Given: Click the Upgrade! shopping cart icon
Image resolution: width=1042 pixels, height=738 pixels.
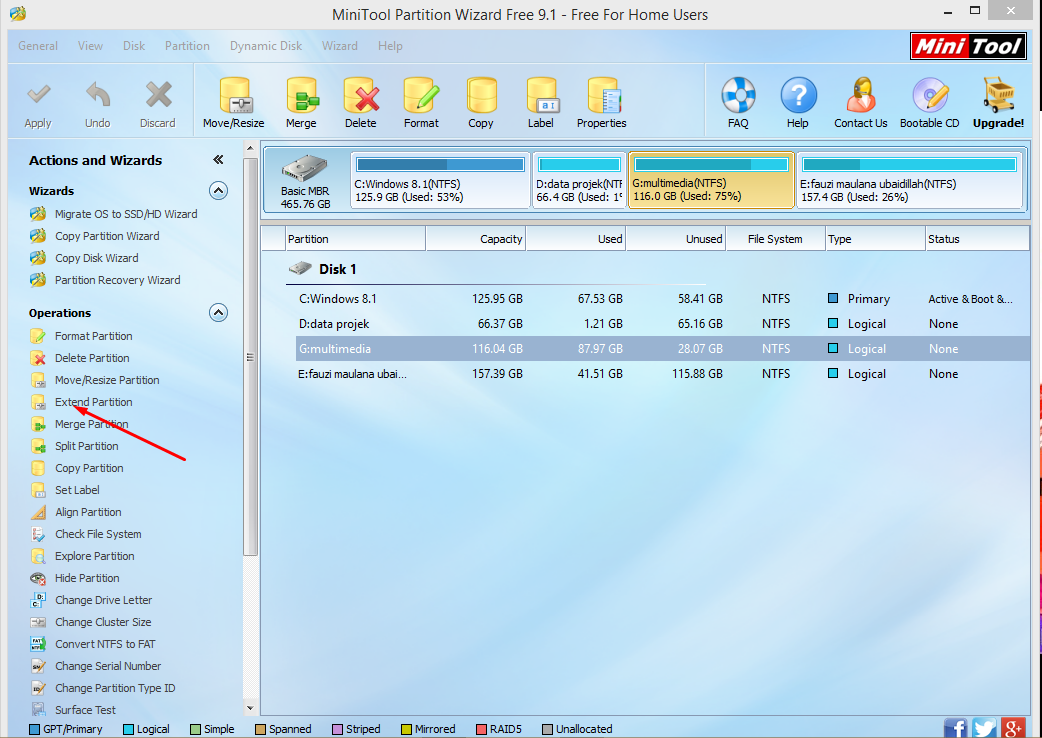Looking at the screenshot, I should [x=998, y=95].
